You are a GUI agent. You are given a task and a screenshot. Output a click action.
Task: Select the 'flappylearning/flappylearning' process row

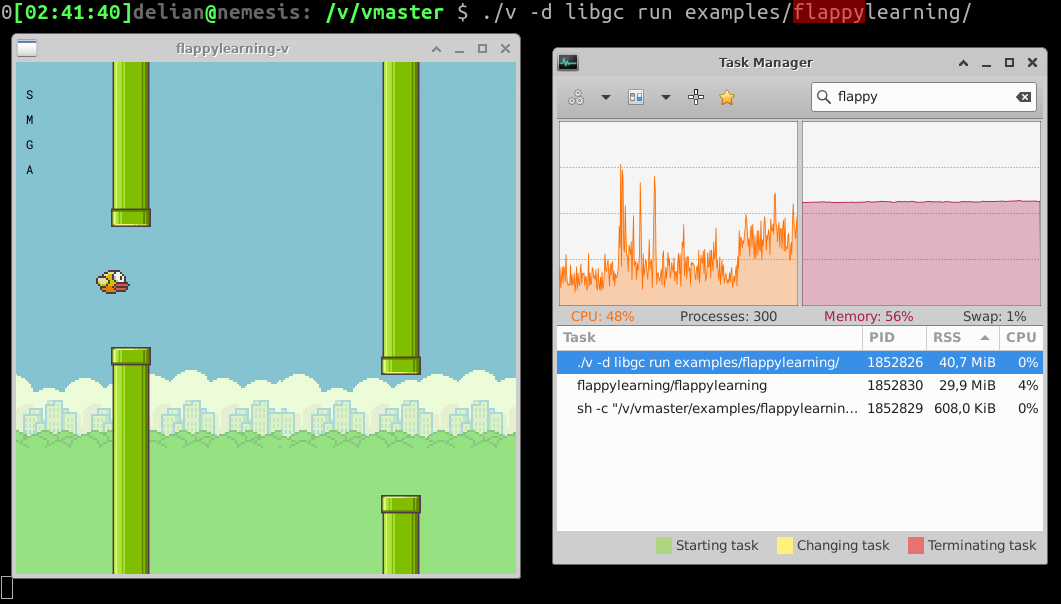[800, 386]
